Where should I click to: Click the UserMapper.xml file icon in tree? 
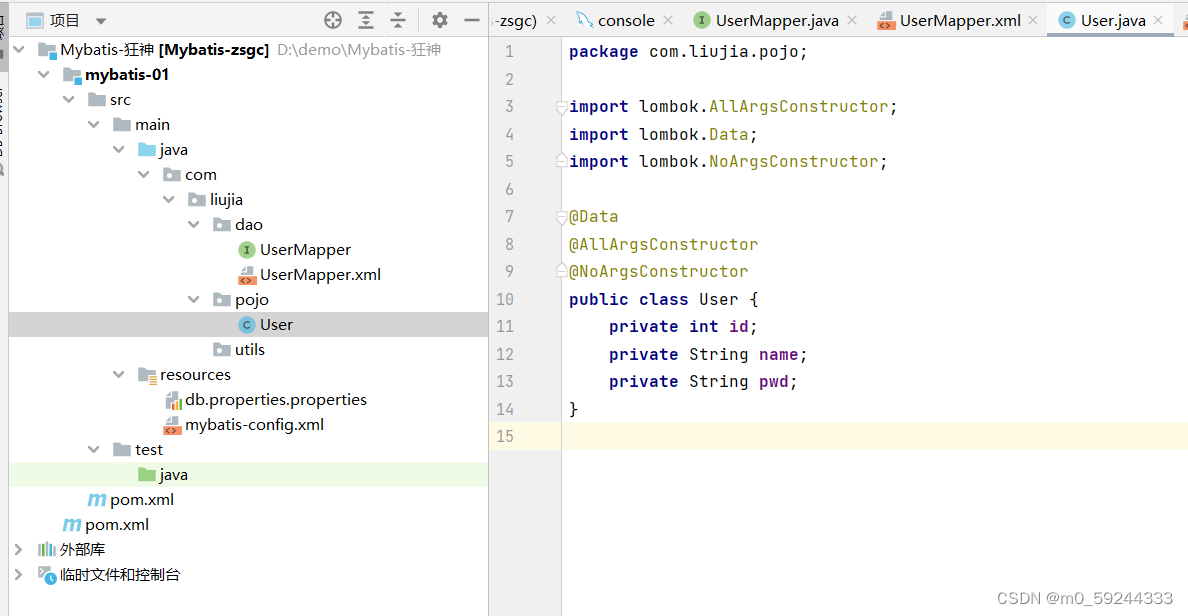pos(247,275)
